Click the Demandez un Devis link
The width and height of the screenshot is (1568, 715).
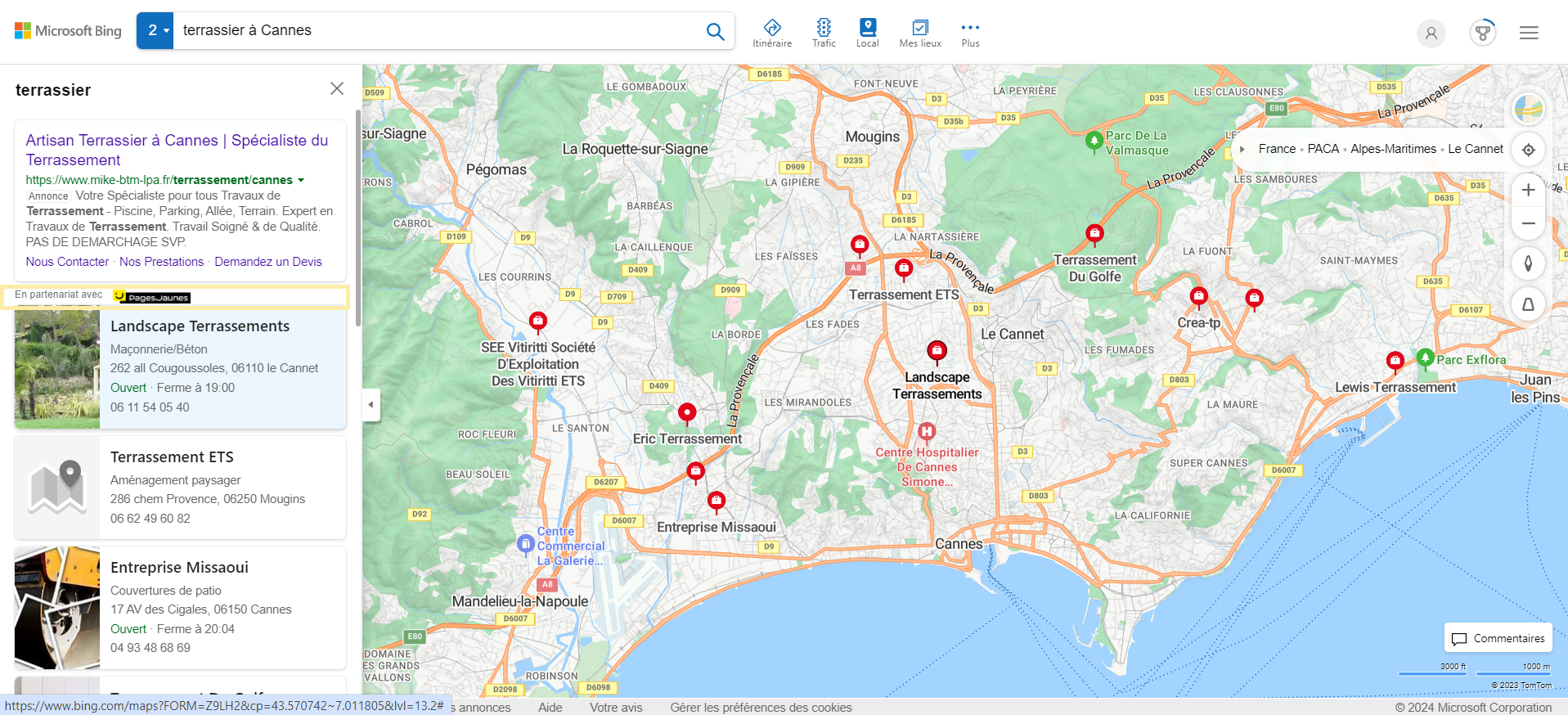[x=268, y=262]
